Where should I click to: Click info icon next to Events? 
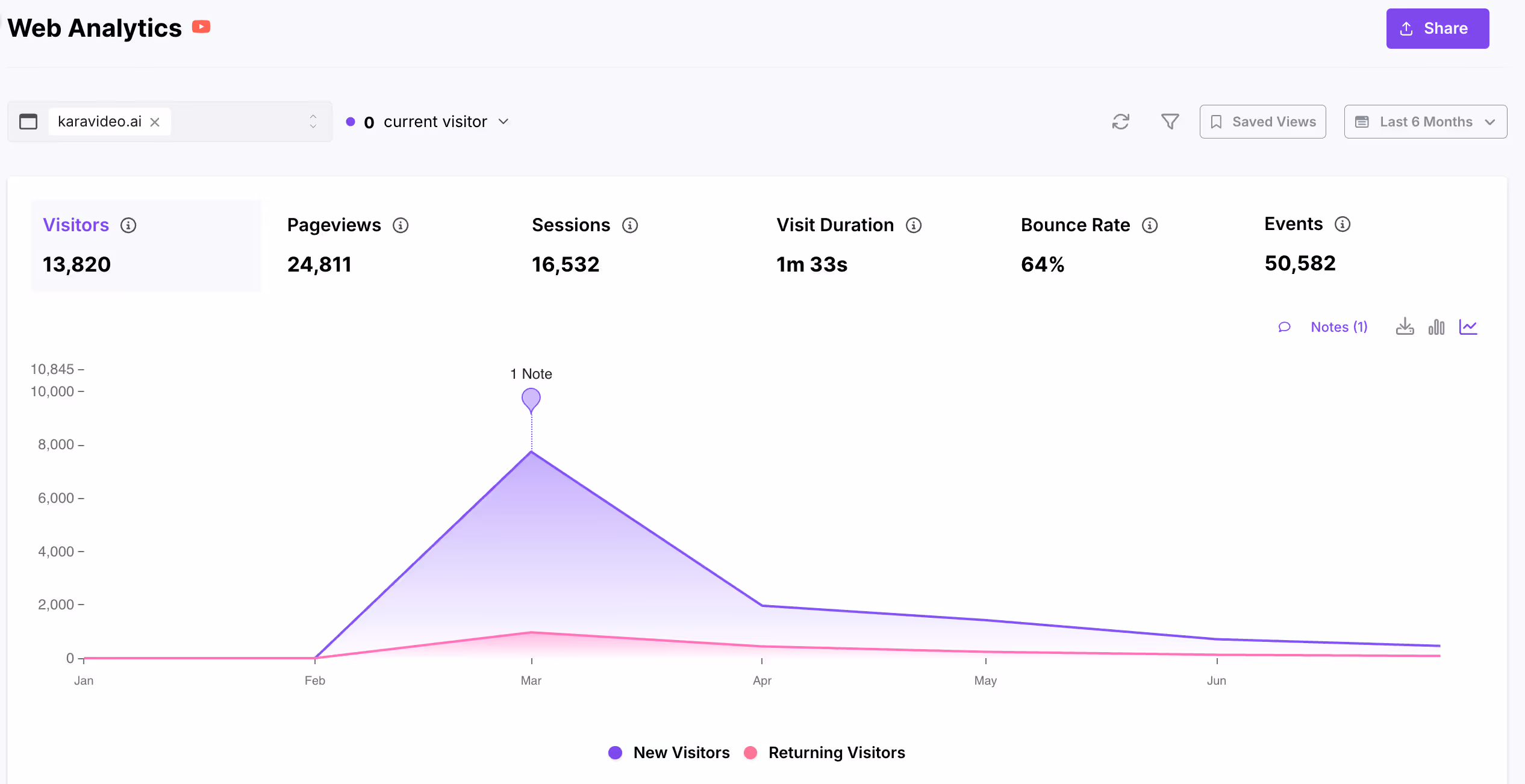click(x=1343, y=224)
